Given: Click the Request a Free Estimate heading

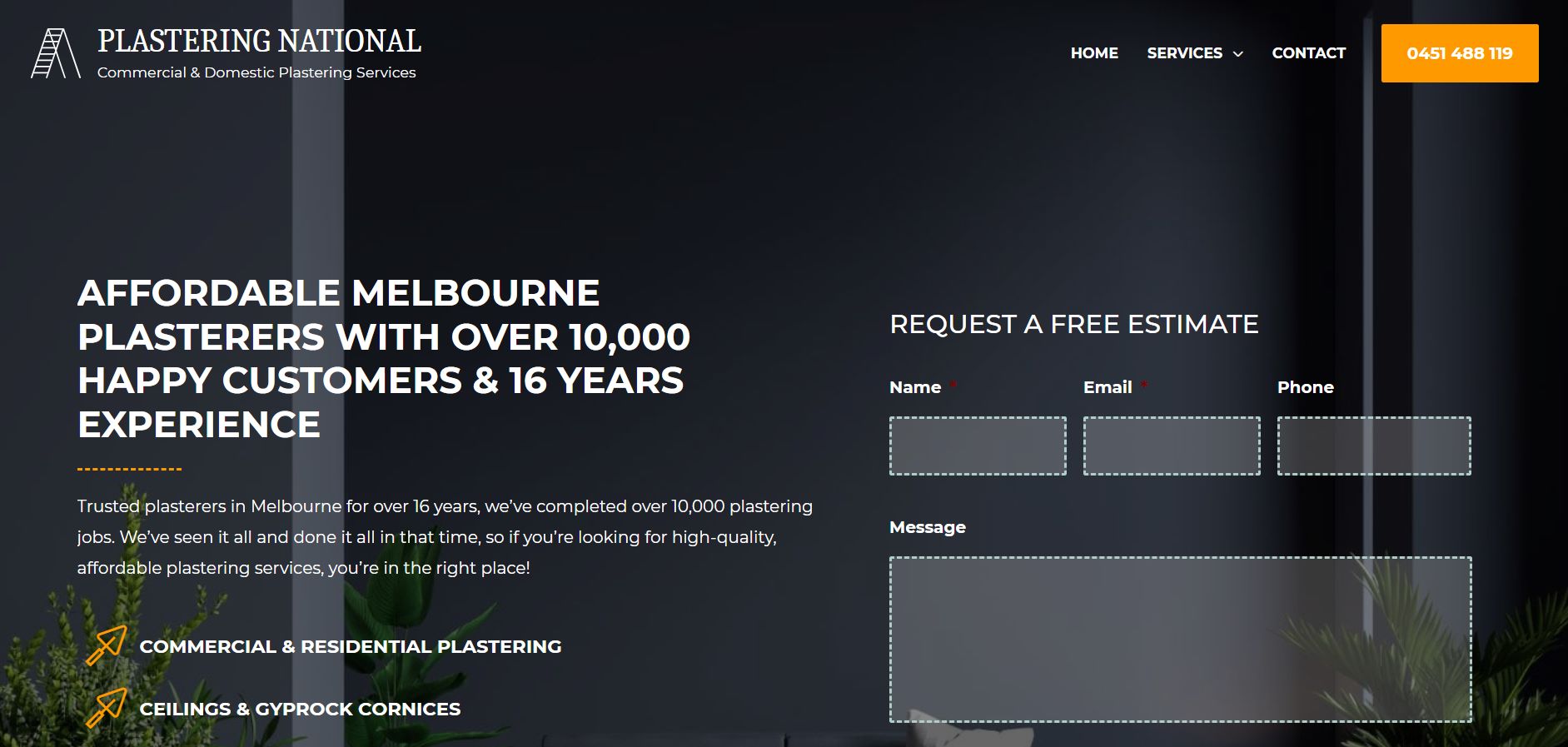Looking at the screenshot, I should point(1074,324).
